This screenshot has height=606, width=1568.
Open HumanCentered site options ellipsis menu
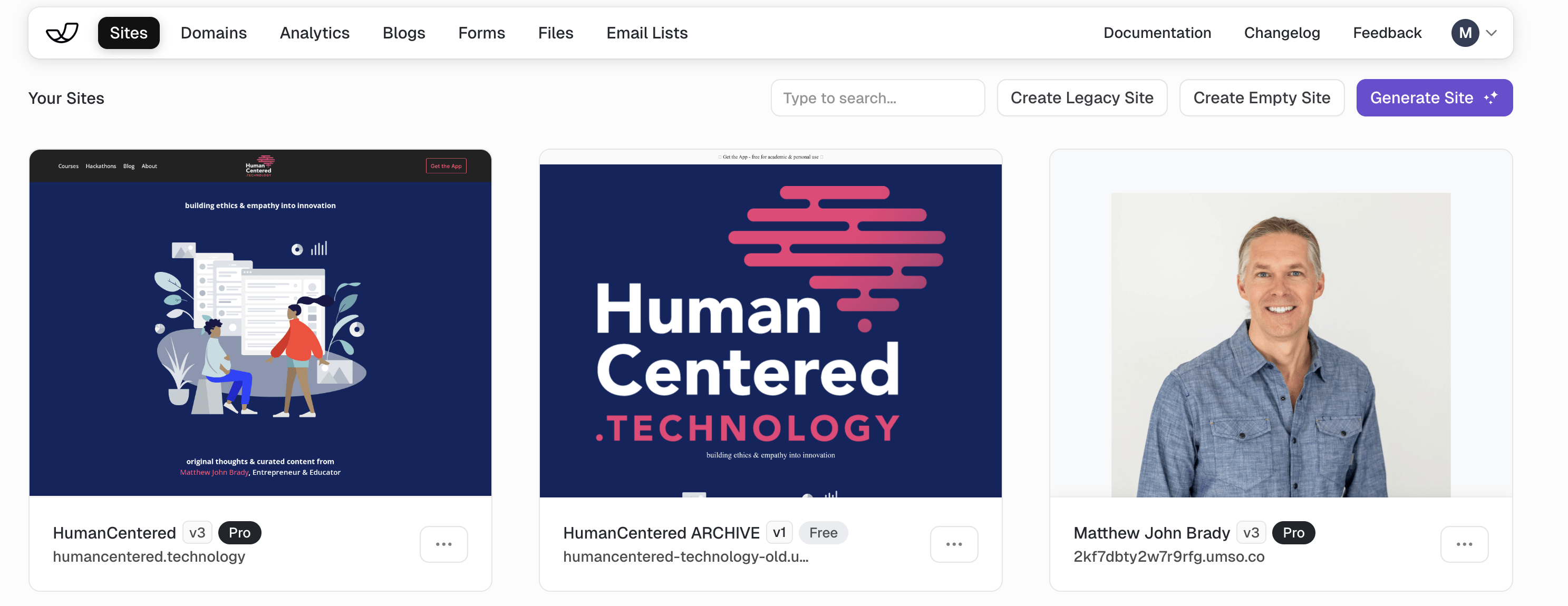click(x=444, y=544)
